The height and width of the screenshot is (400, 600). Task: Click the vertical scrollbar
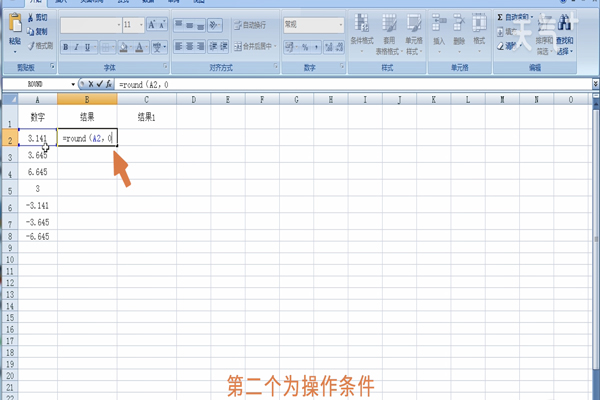(596, 240)
